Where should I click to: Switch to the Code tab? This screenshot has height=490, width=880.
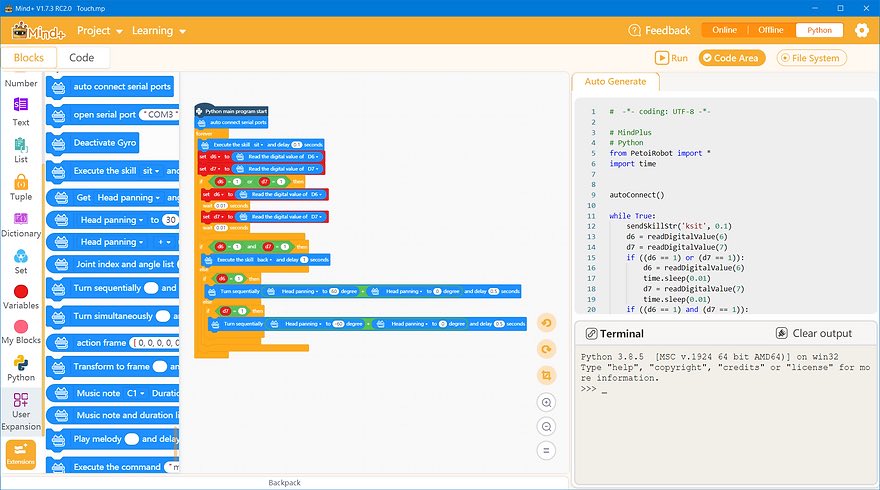click(x=82, y=58)
